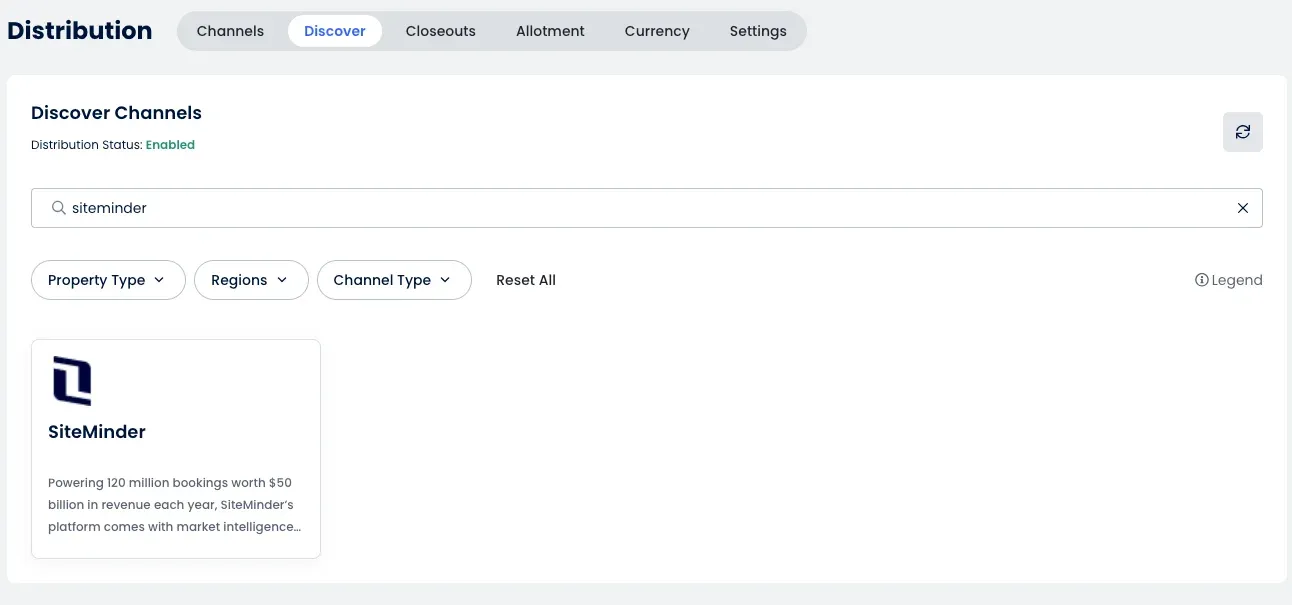Viewport: 1292px width, 605px height.
Task: Click the refresh channels icon
Action: [x=1242, y=131]
